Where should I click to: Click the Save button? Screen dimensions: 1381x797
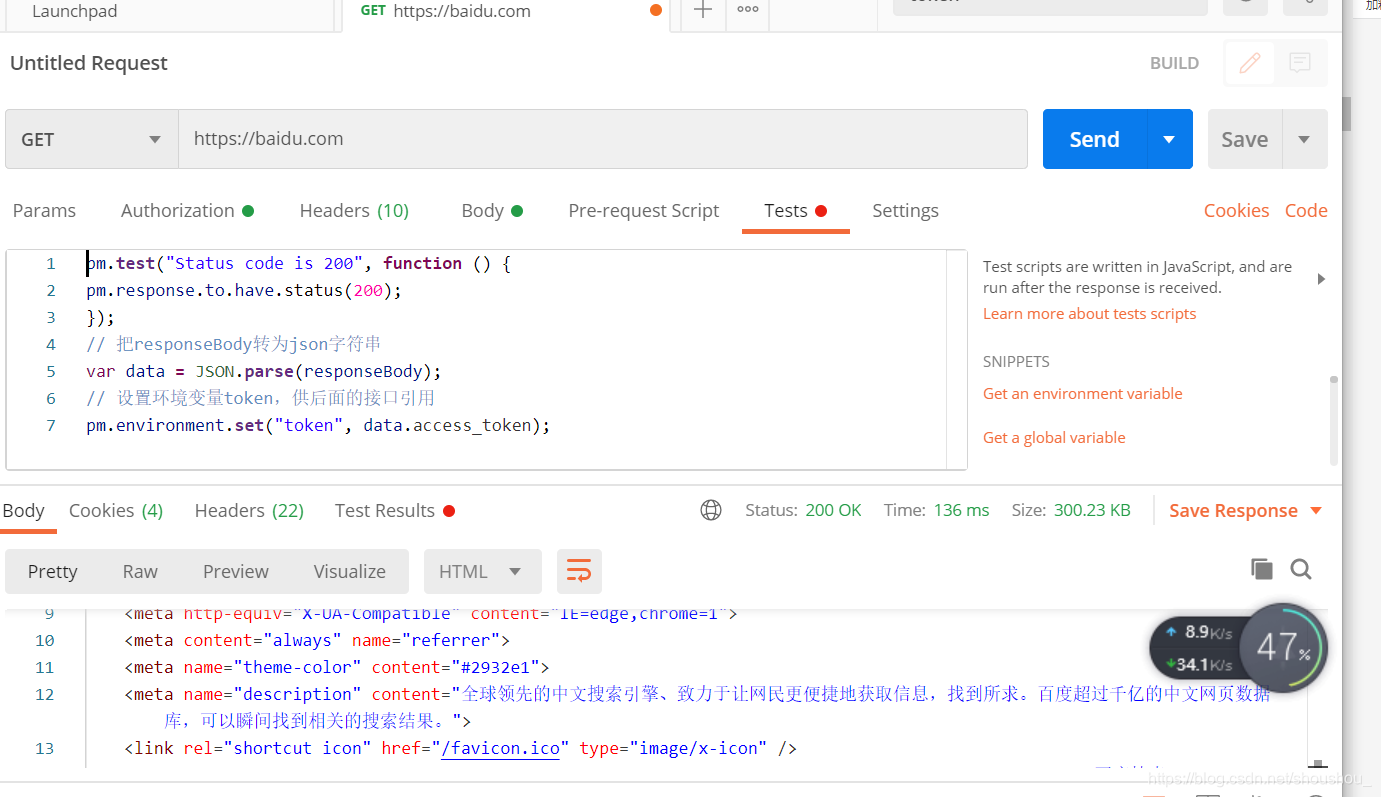(x=1245, y=139)
